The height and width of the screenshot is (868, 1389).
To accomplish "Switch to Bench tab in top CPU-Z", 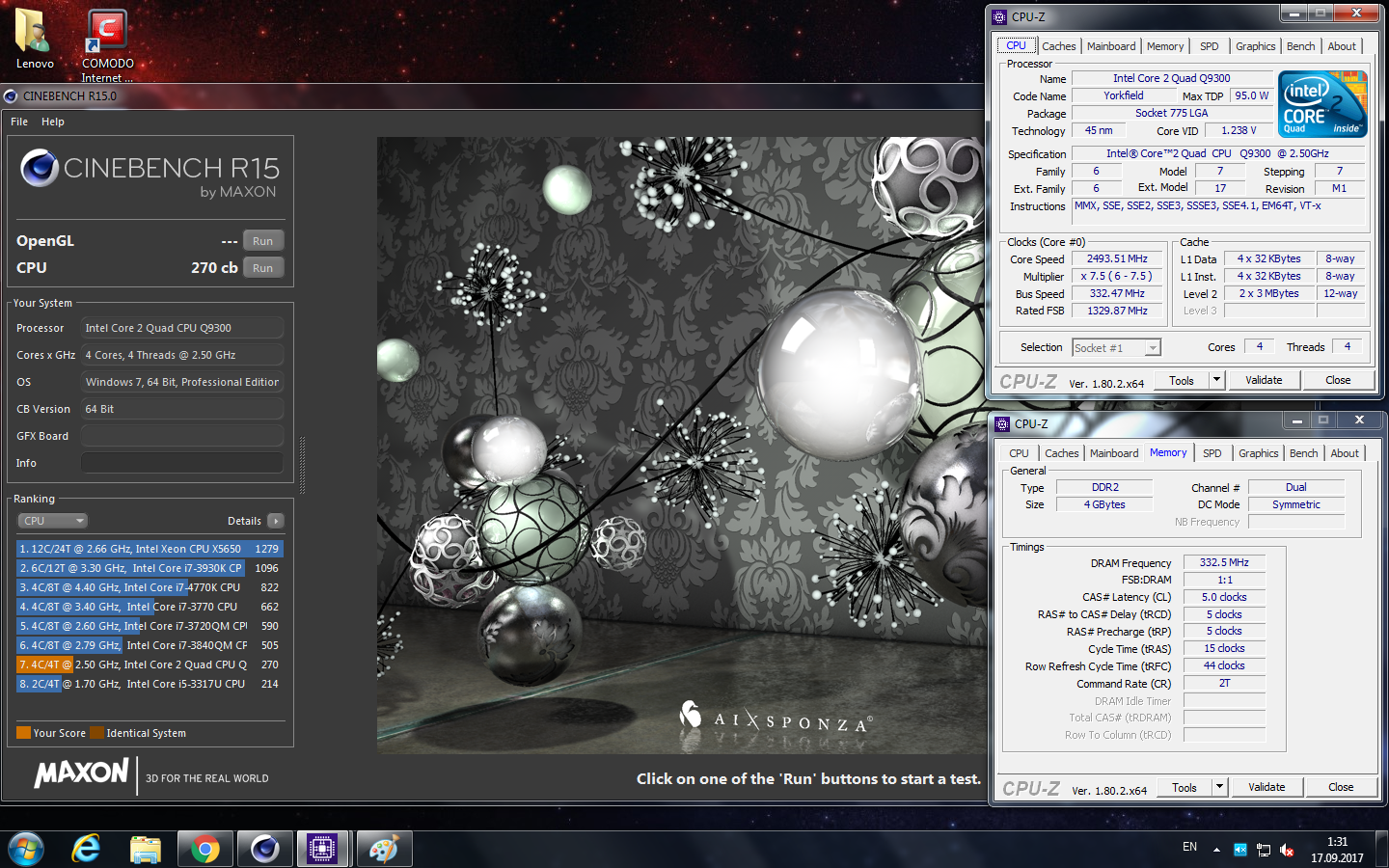I will (x=1301, y=46).
